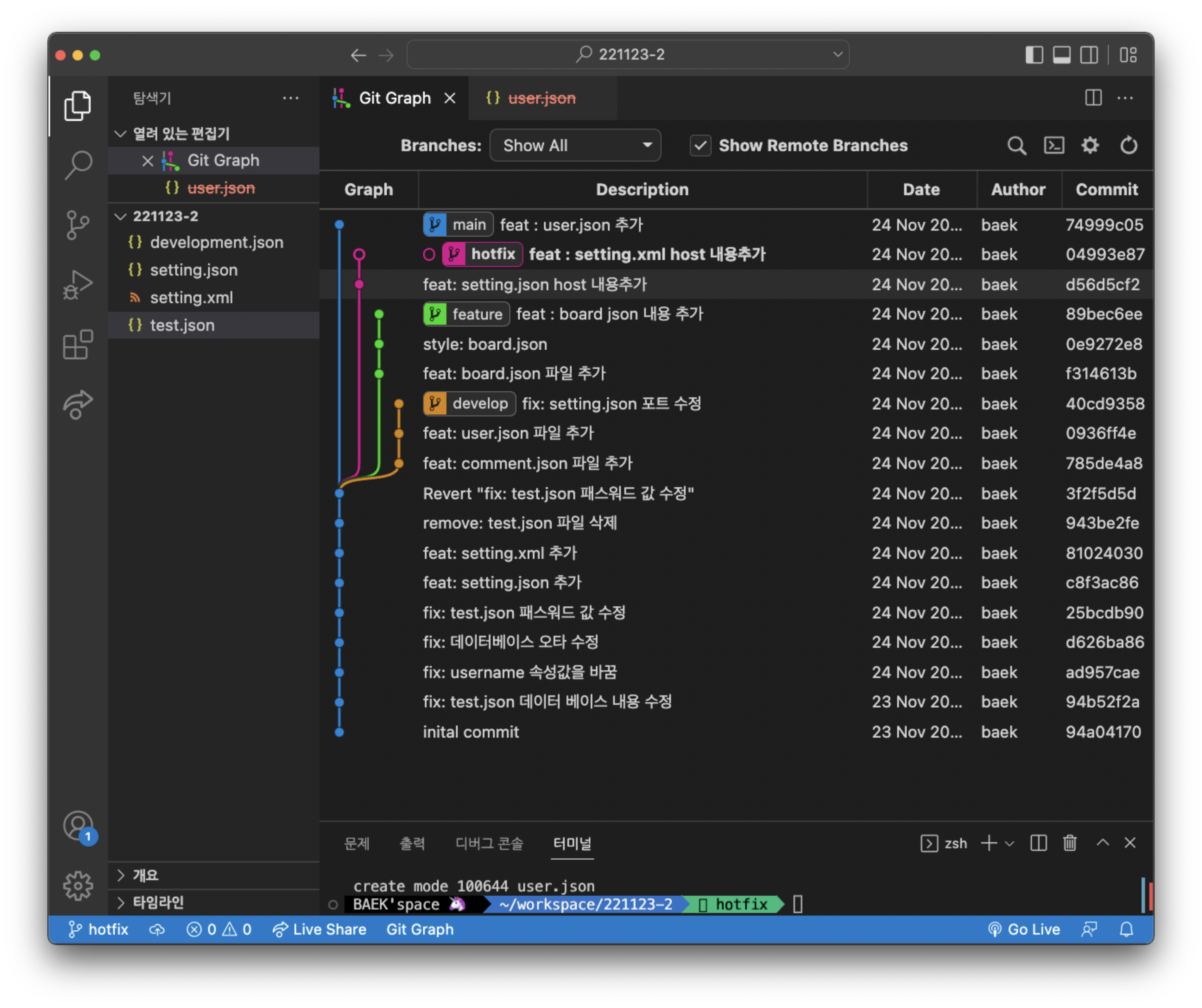1202x1008 pixels.
Task: Switch to the 출력 panel tab
Action: click(411, 843)
